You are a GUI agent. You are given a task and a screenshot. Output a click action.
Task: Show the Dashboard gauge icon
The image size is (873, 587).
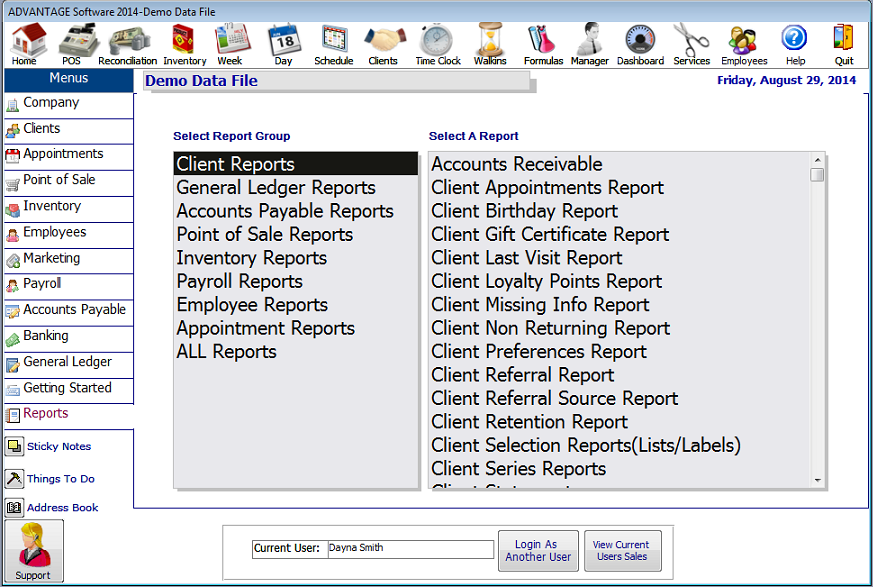(640, 45)
